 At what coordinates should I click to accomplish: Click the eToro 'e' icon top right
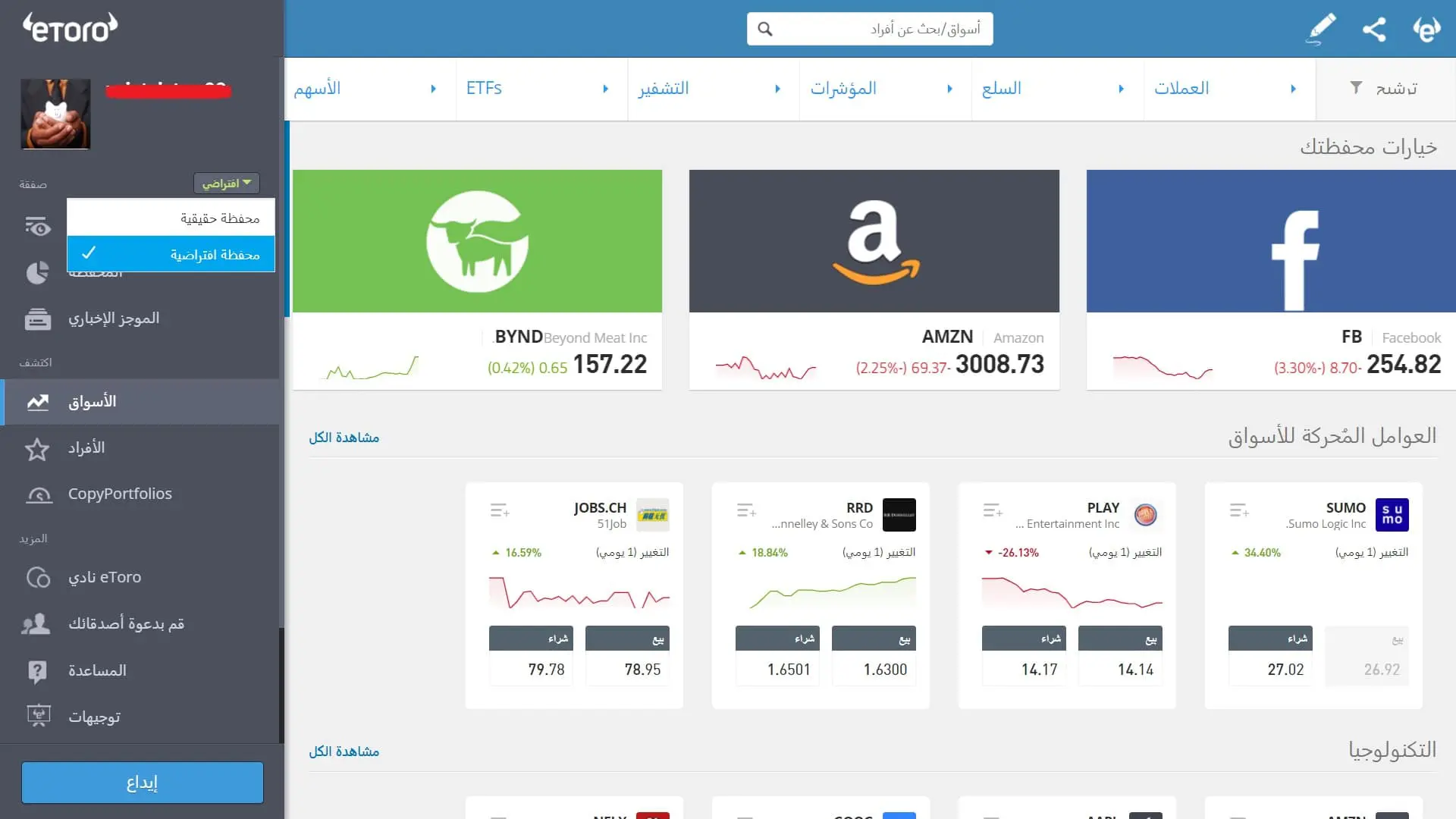pos(1426,29)
